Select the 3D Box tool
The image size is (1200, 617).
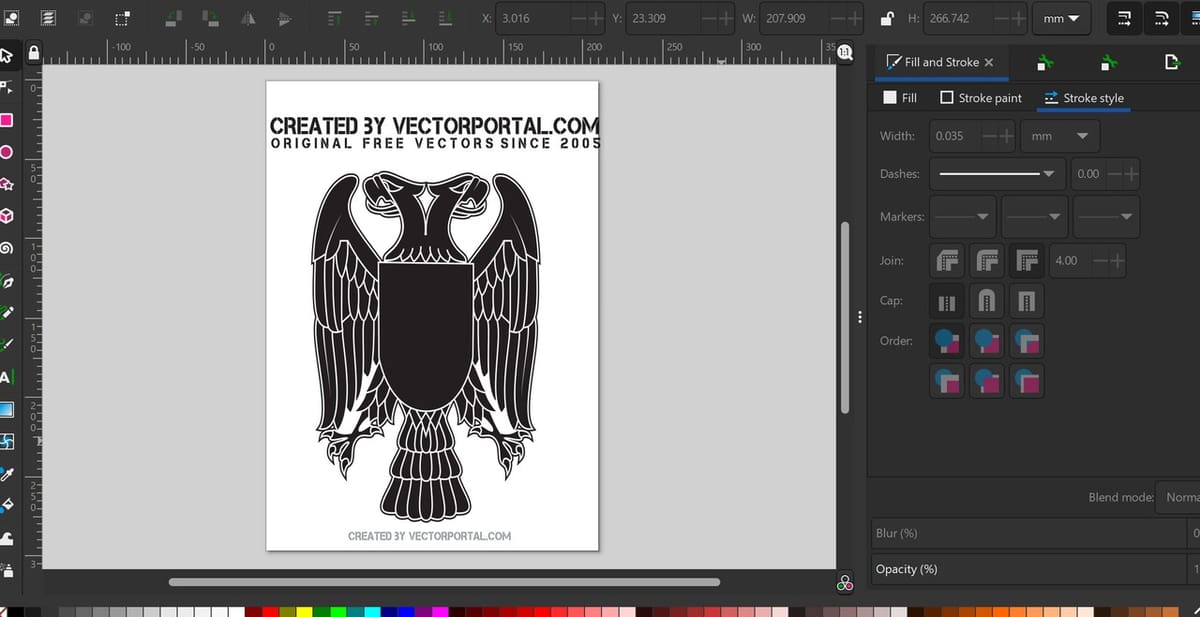point(6,216)
